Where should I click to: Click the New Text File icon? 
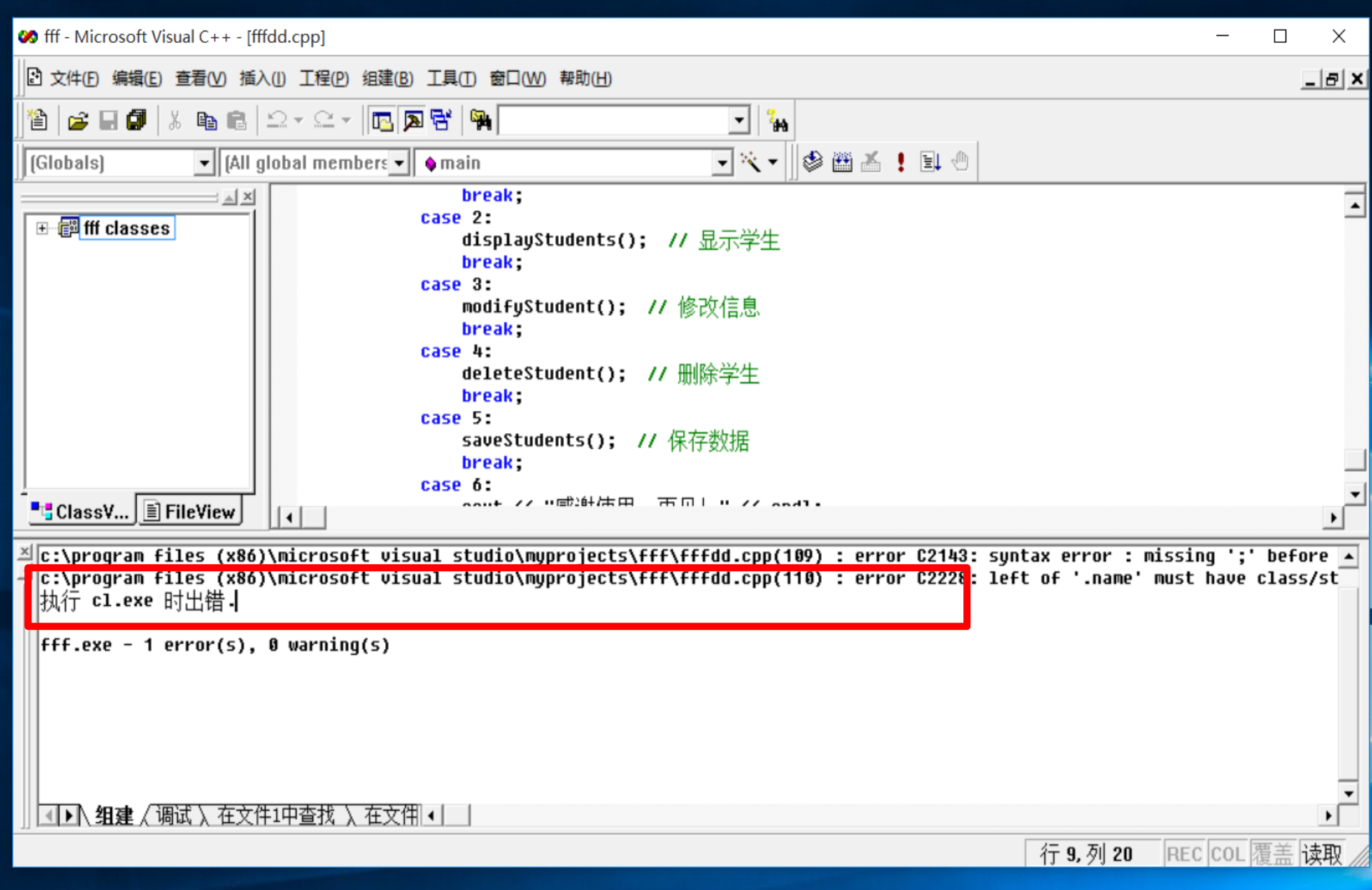(38, 120)
